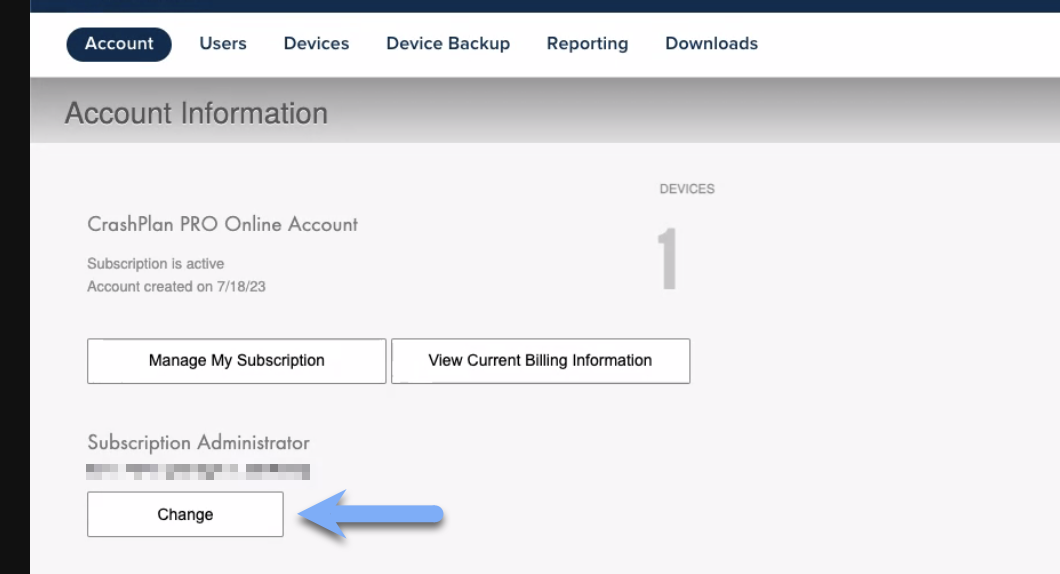
Task: Open the Downloads tab
Action: click(x=712, y=44)
